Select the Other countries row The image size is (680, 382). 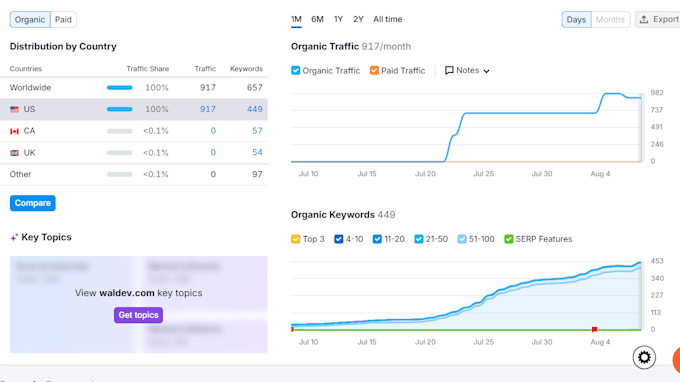134,174
